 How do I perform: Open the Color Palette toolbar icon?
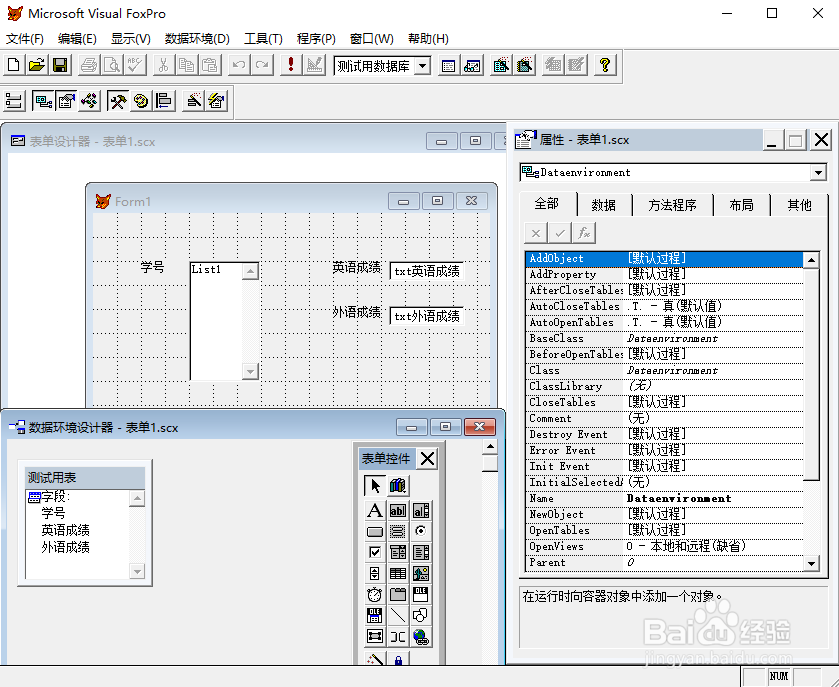(x=141, y=101)
